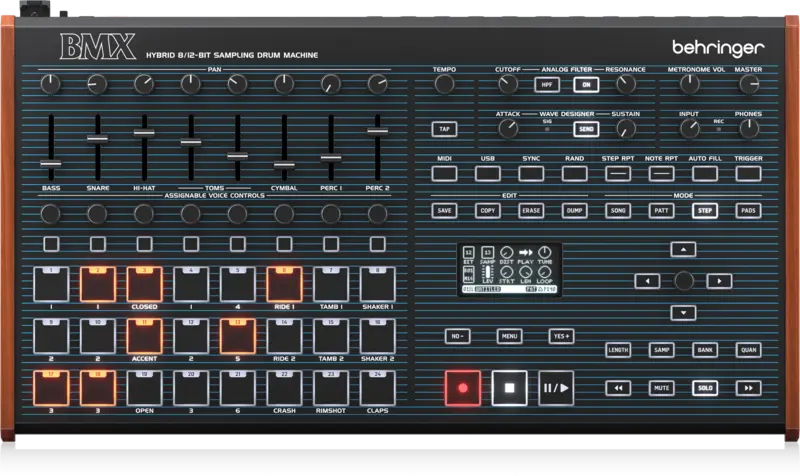The width and height of the screenshot is (800, 476).
Task: Click the BASS channel fader
Action: point(51,164)
